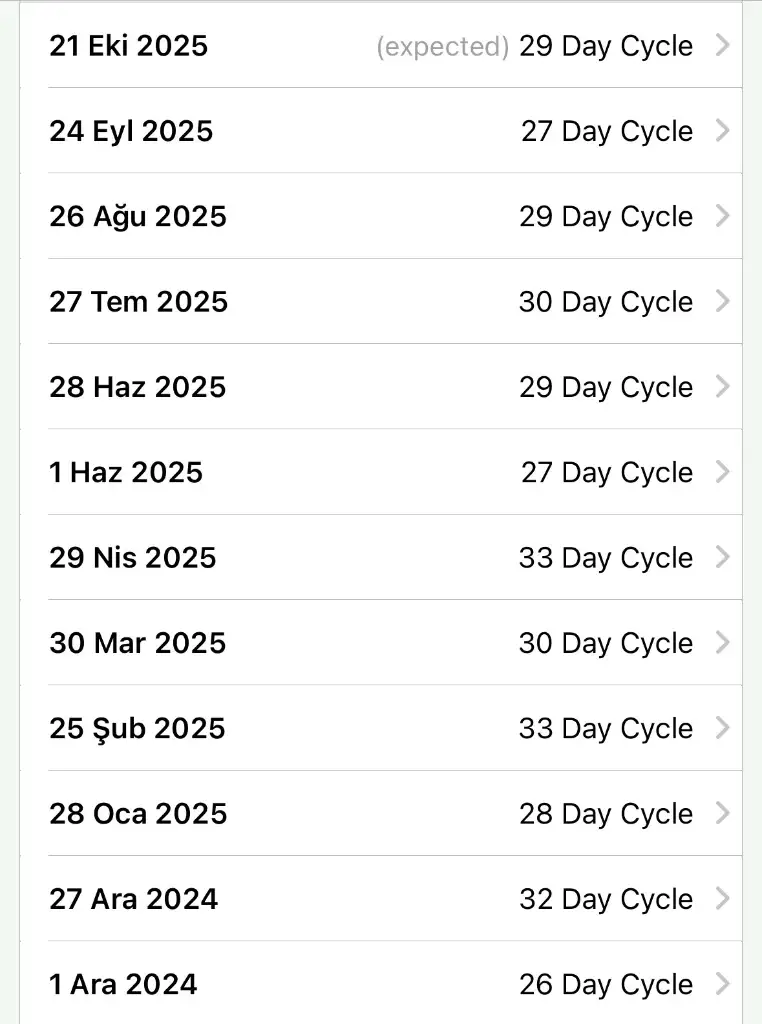This screenshot has width=762, height=1024.
Task: Open the 27 Tem 2025 entry
Action: tap(380, 302)
